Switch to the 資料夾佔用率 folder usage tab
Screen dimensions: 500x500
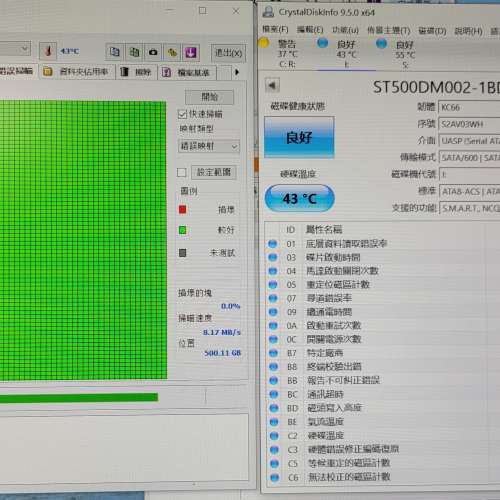click(76, 72)
